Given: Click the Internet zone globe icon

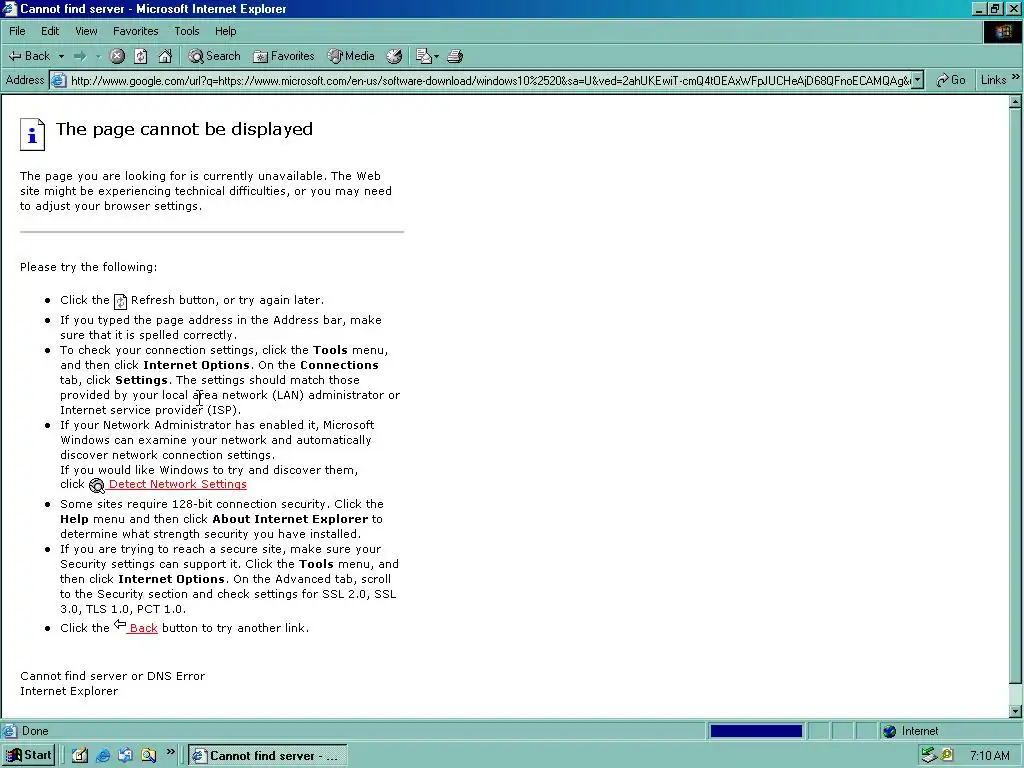Looking at the screenshot, I should click(x=889, y=731).
